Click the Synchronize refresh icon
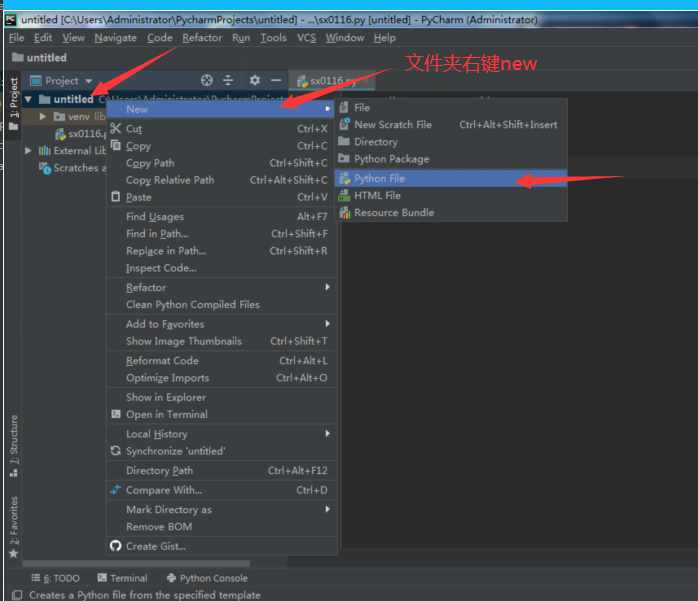The image size is (698, 601). click(x=116, y=451)
